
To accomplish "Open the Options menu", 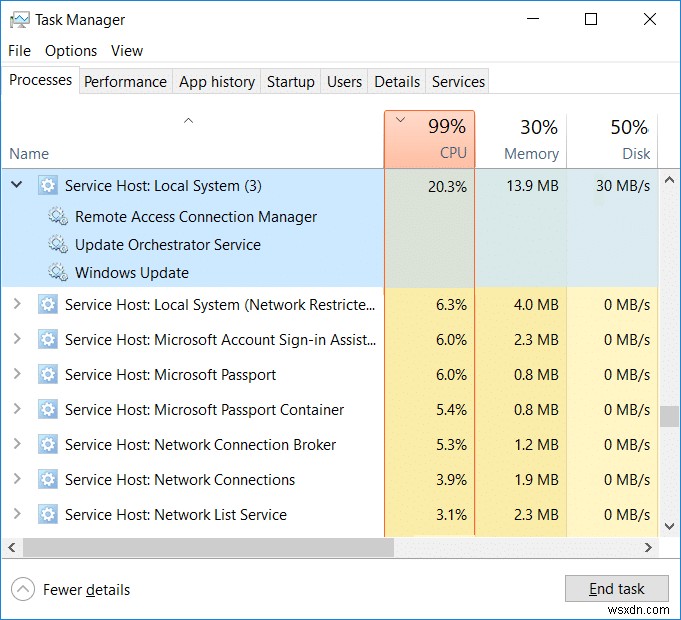I will tap(71, 51).
